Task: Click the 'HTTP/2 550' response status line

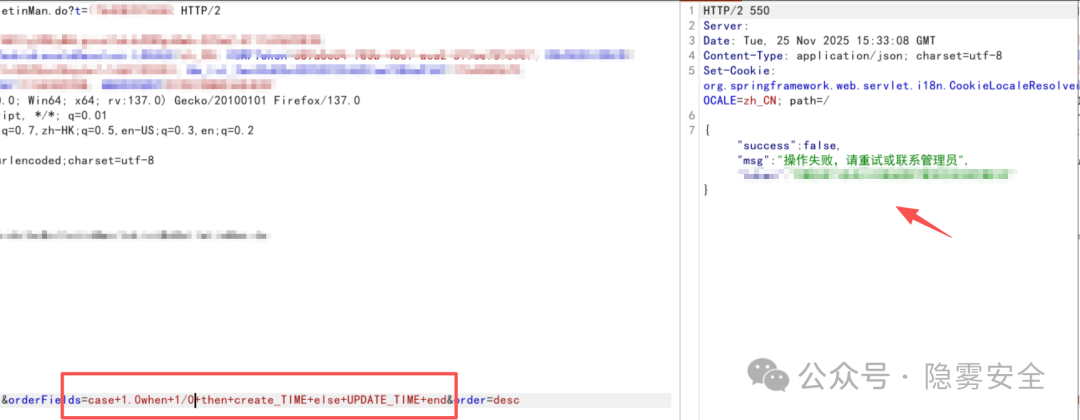Action: [736, 11]
